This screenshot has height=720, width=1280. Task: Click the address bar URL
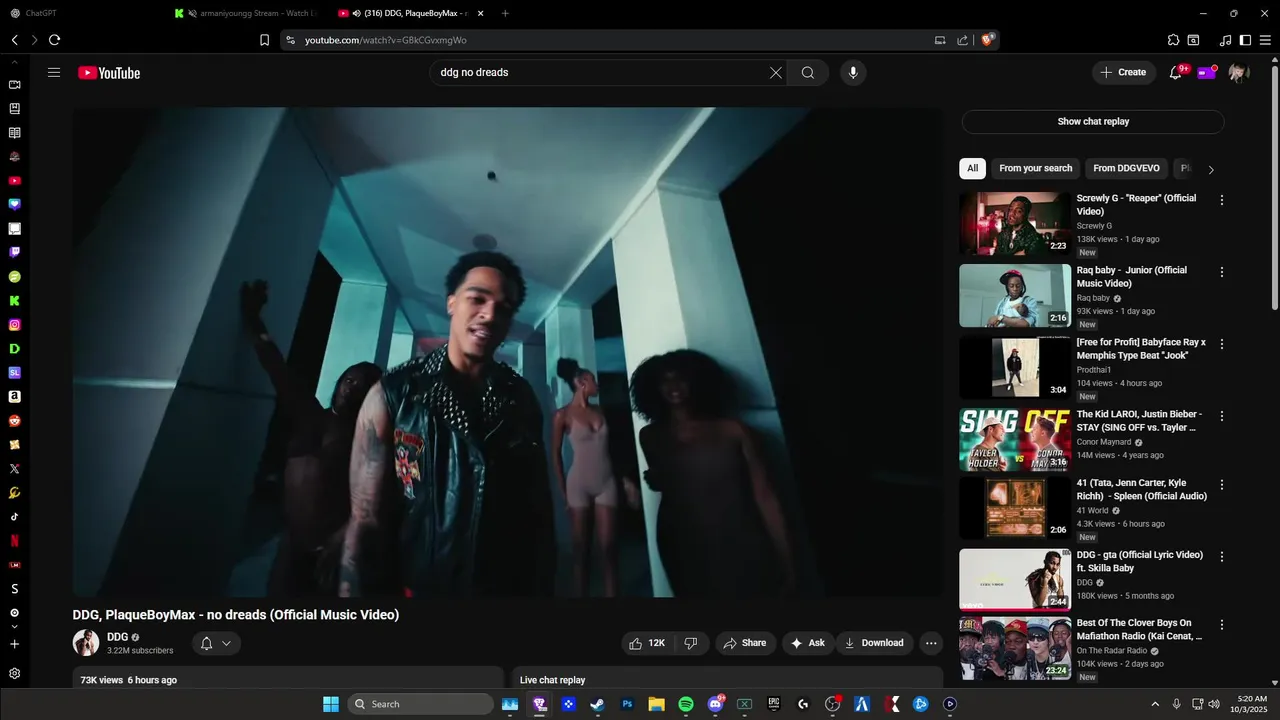tap(386, 40)
